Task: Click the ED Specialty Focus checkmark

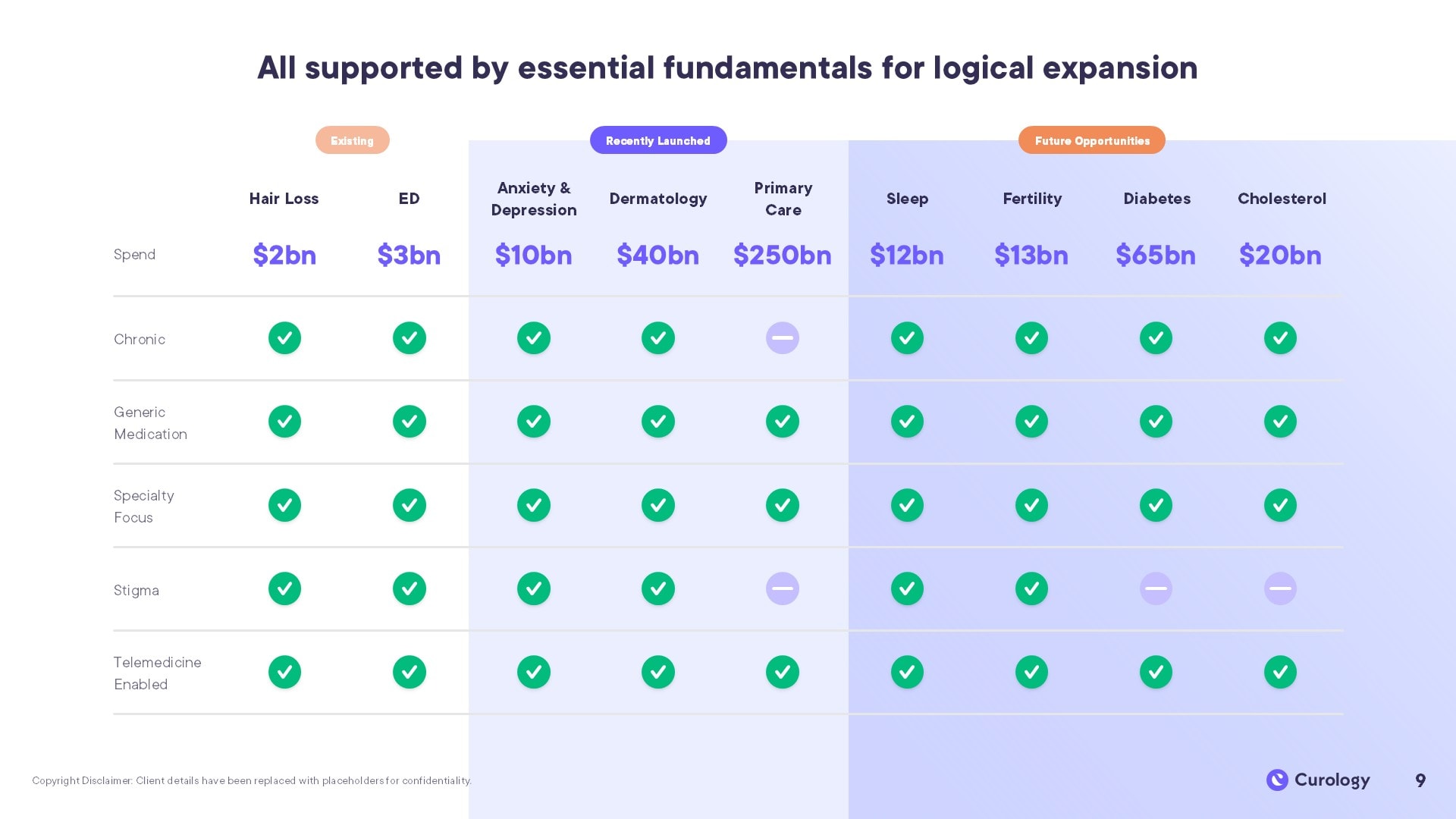Action: (409, 505)
